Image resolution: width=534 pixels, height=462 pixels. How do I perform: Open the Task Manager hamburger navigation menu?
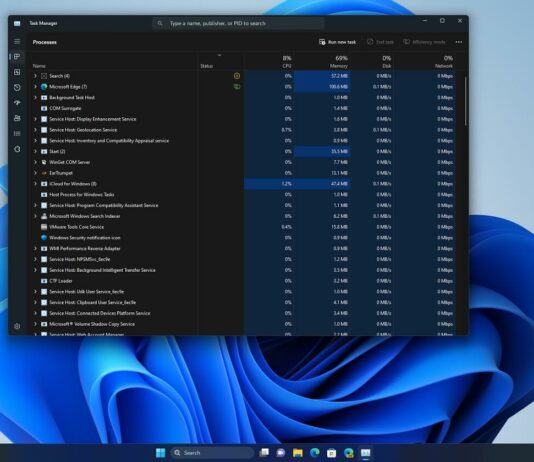point(17,42)
